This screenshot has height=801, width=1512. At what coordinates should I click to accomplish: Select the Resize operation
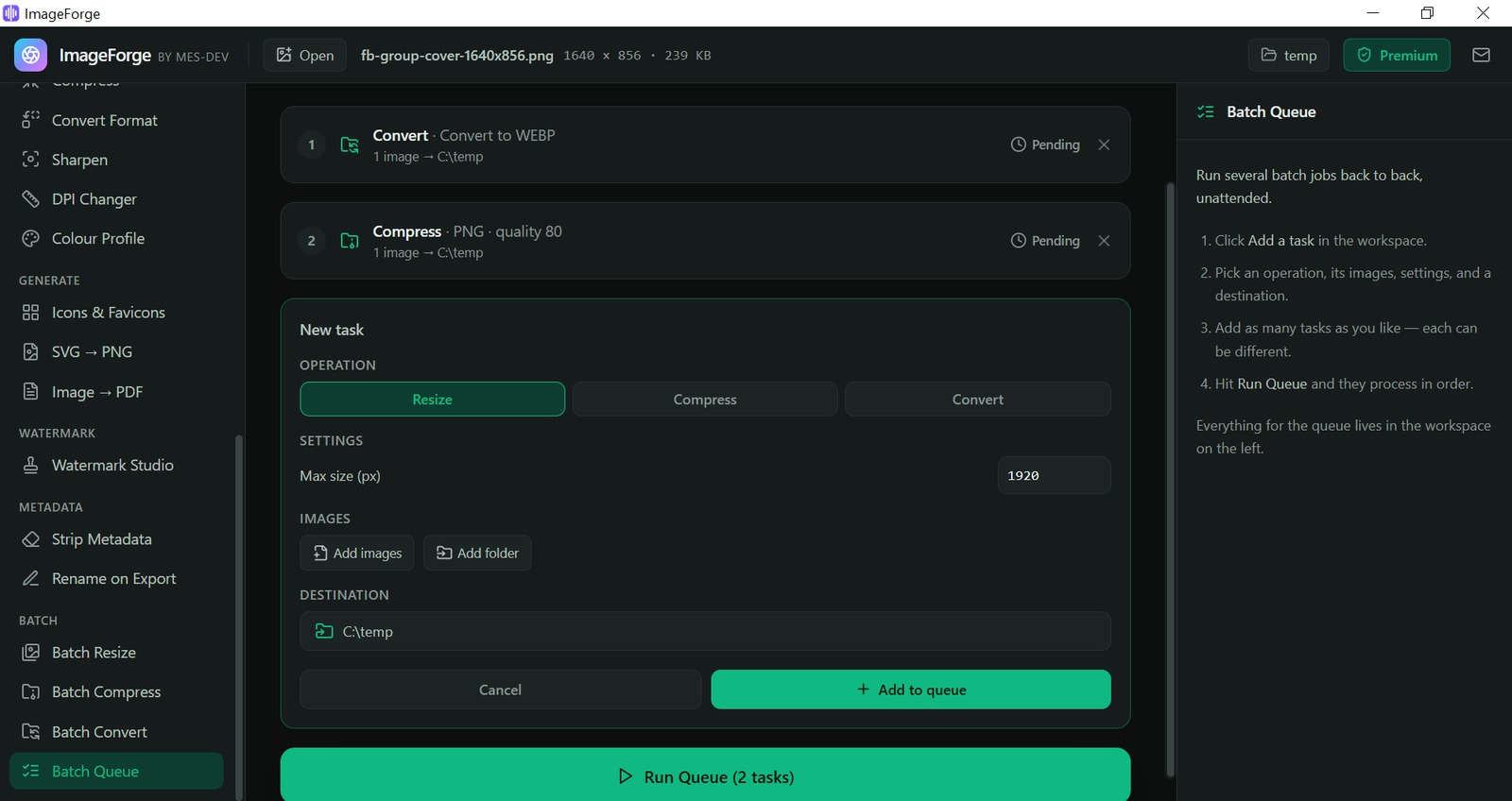point(433,400)
